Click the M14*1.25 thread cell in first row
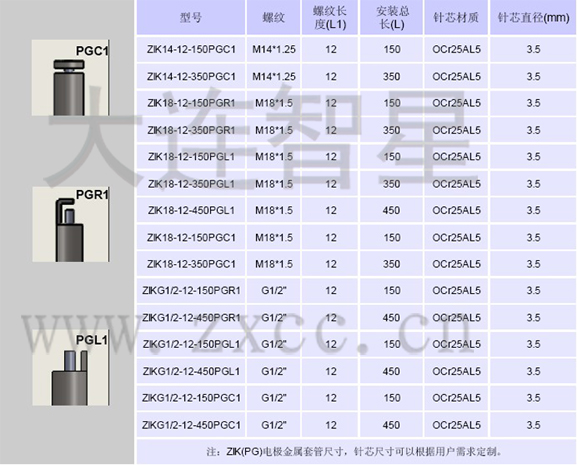577x465 pixels. 273,49
